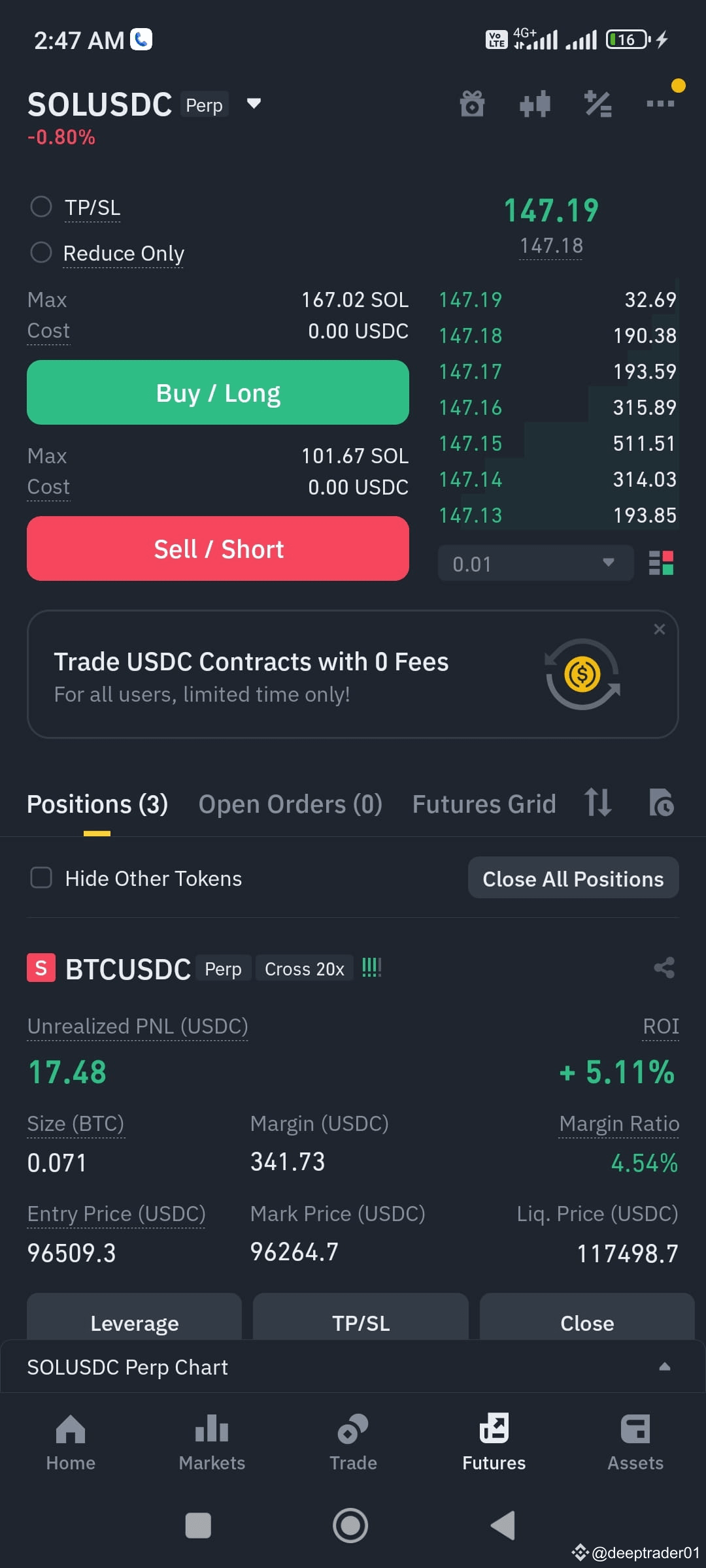Tap the sort positions arrows icon

coord(598,803)
